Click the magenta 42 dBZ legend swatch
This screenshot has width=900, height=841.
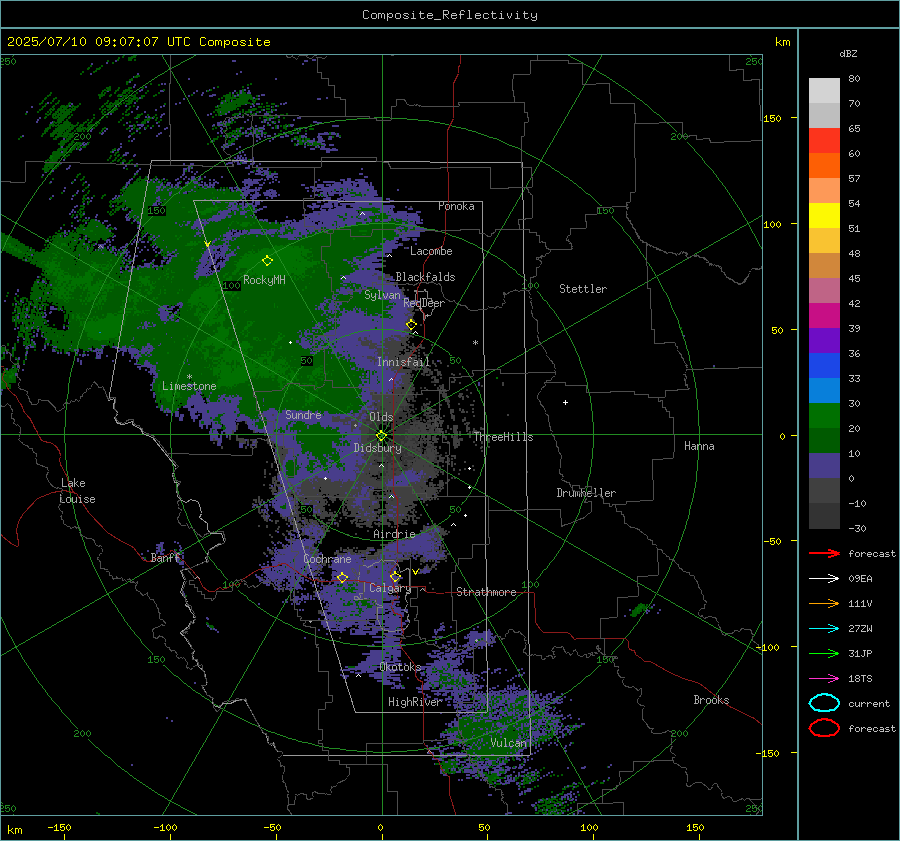(x=824, y=315)
